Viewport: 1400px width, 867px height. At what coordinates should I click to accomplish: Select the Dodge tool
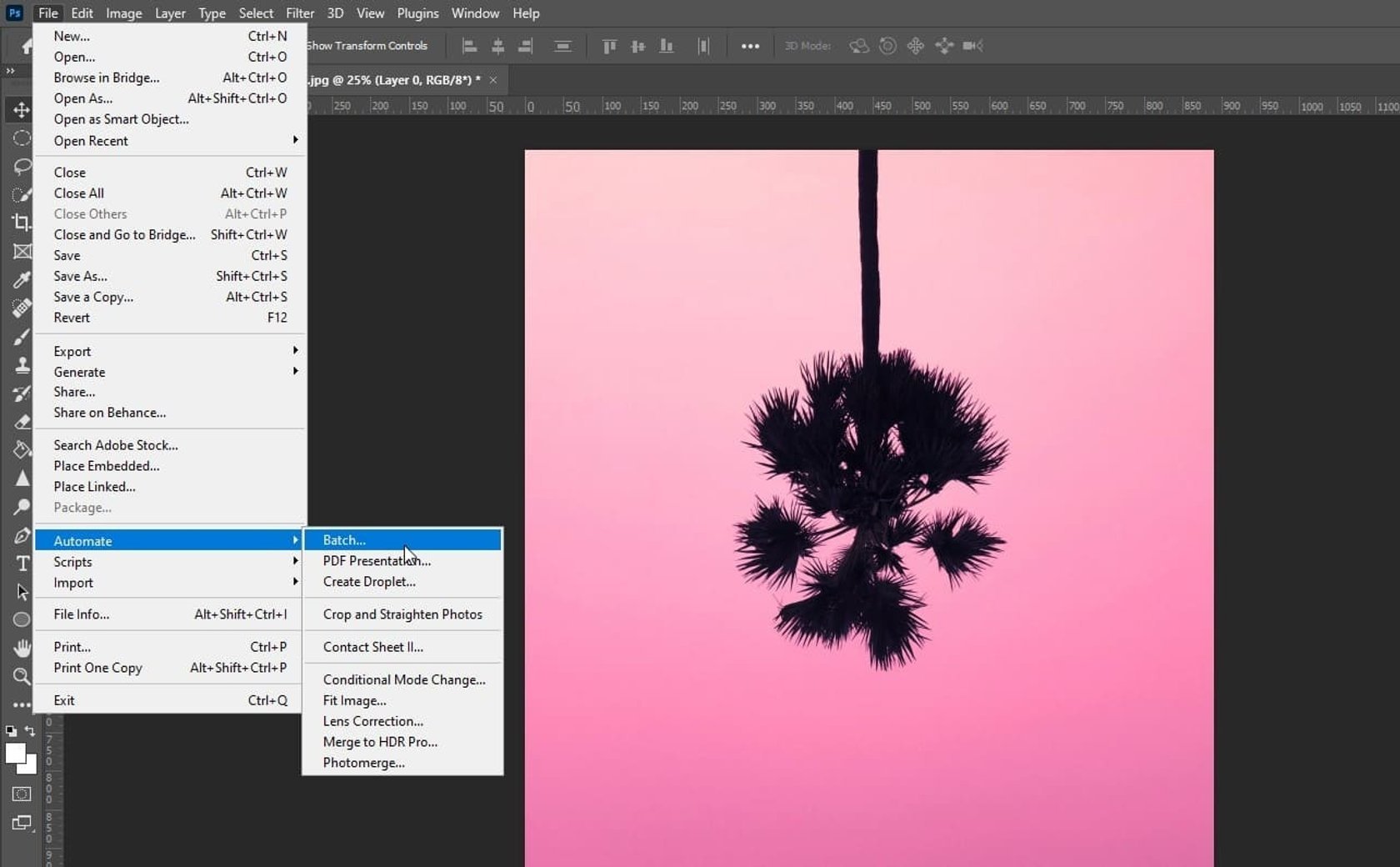click(21, 506)
